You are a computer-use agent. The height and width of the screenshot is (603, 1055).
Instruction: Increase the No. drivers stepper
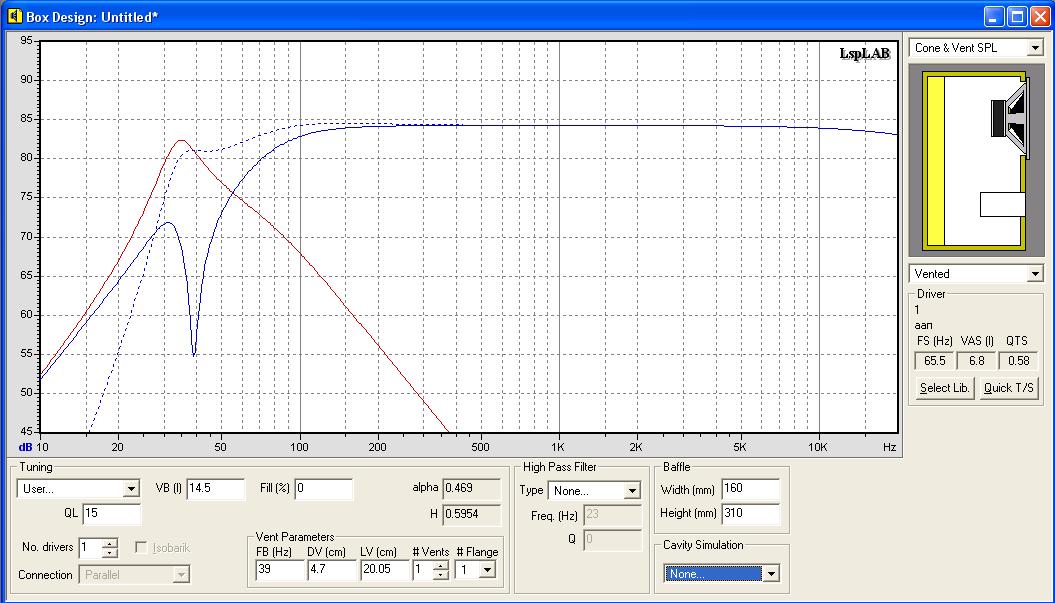coord(110,543)
